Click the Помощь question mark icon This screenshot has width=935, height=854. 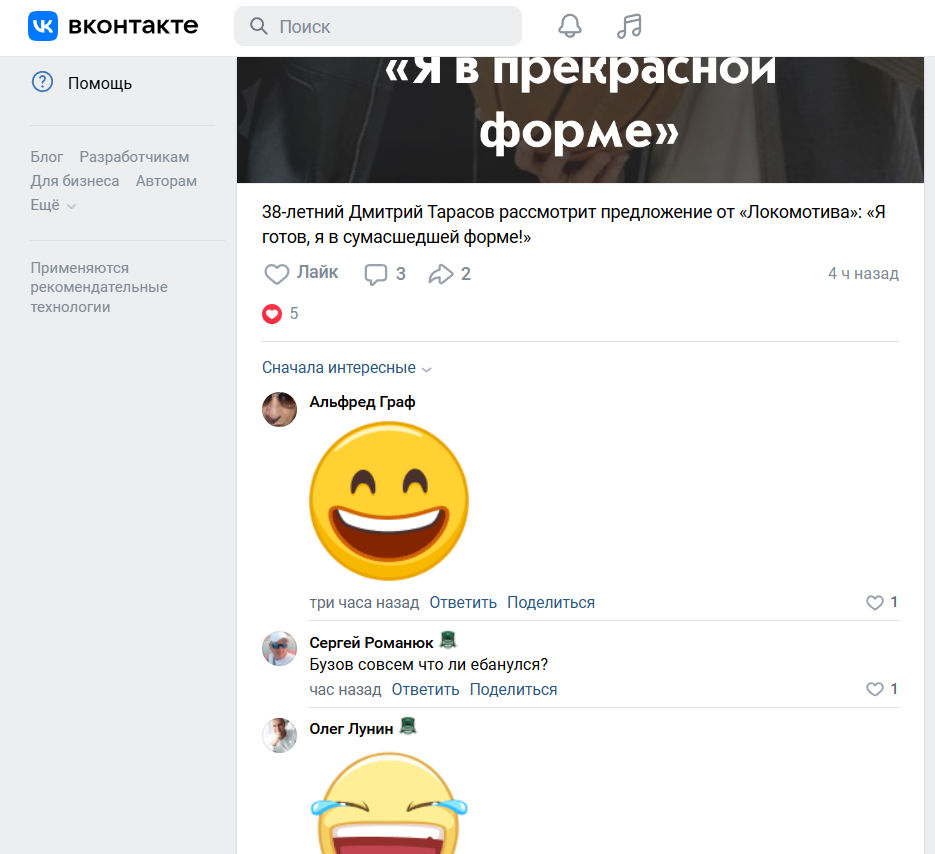click(42, 82)
